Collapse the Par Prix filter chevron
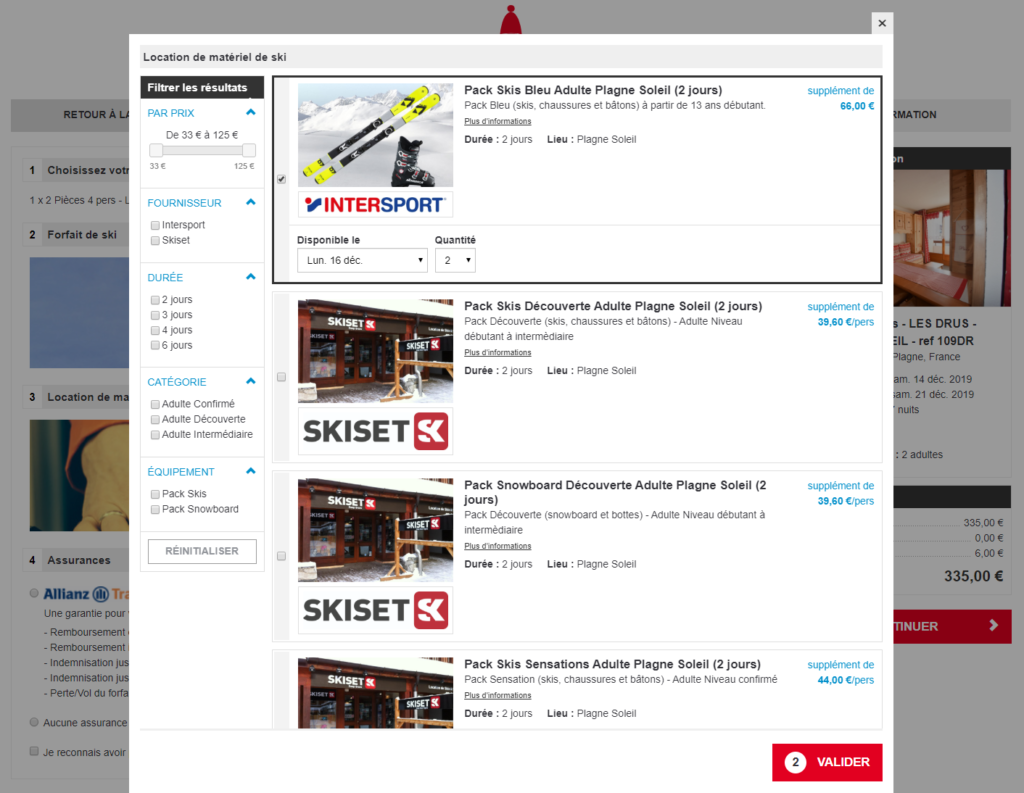The height and width of the screenshot is (793, 1024). (x=251, y=113)
